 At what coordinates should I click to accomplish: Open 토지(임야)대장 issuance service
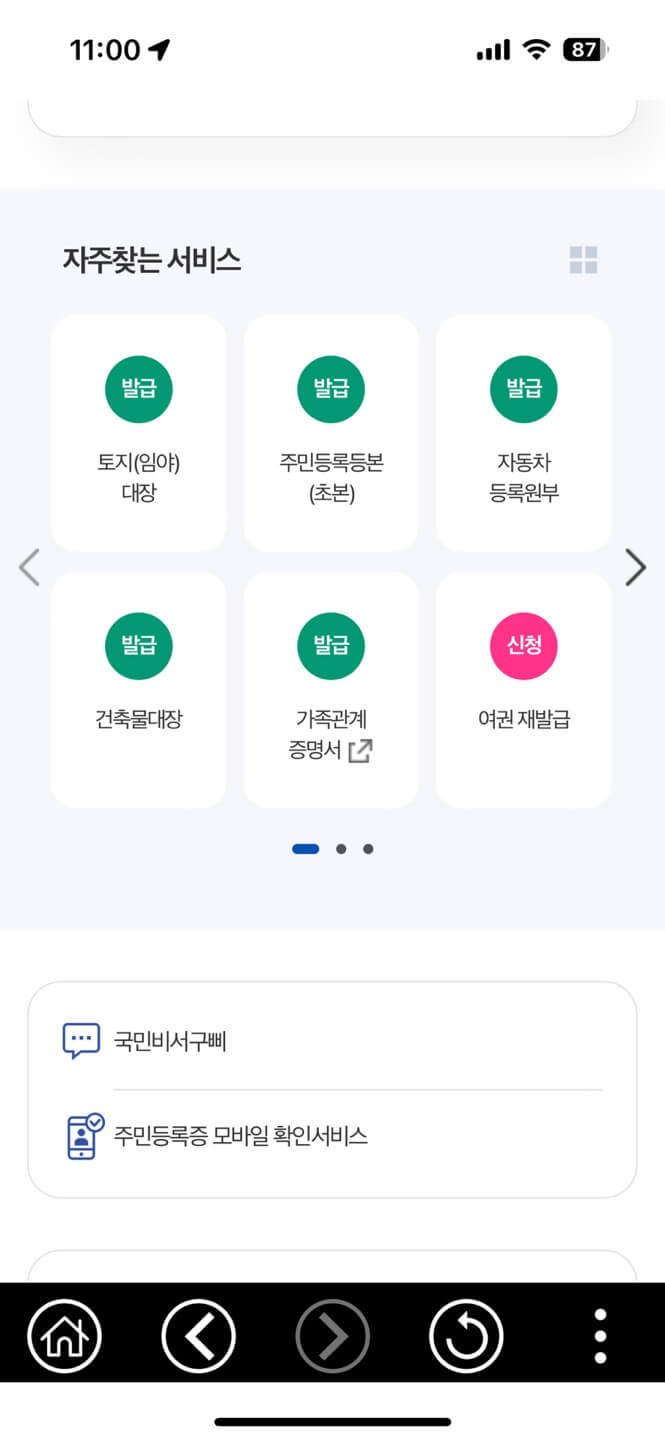click(138, 432)
